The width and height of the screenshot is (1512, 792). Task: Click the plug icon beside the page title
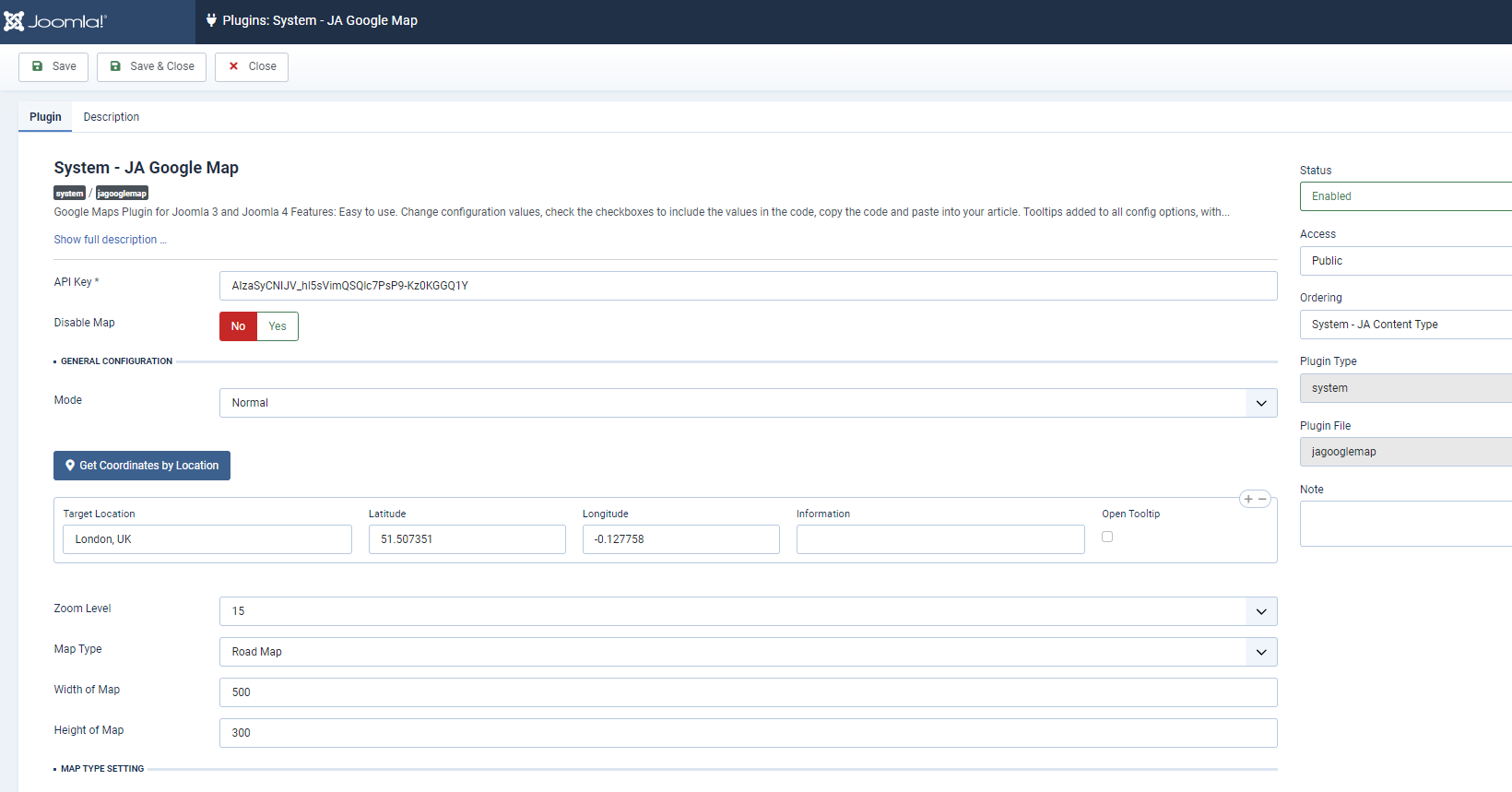(211, 20)
